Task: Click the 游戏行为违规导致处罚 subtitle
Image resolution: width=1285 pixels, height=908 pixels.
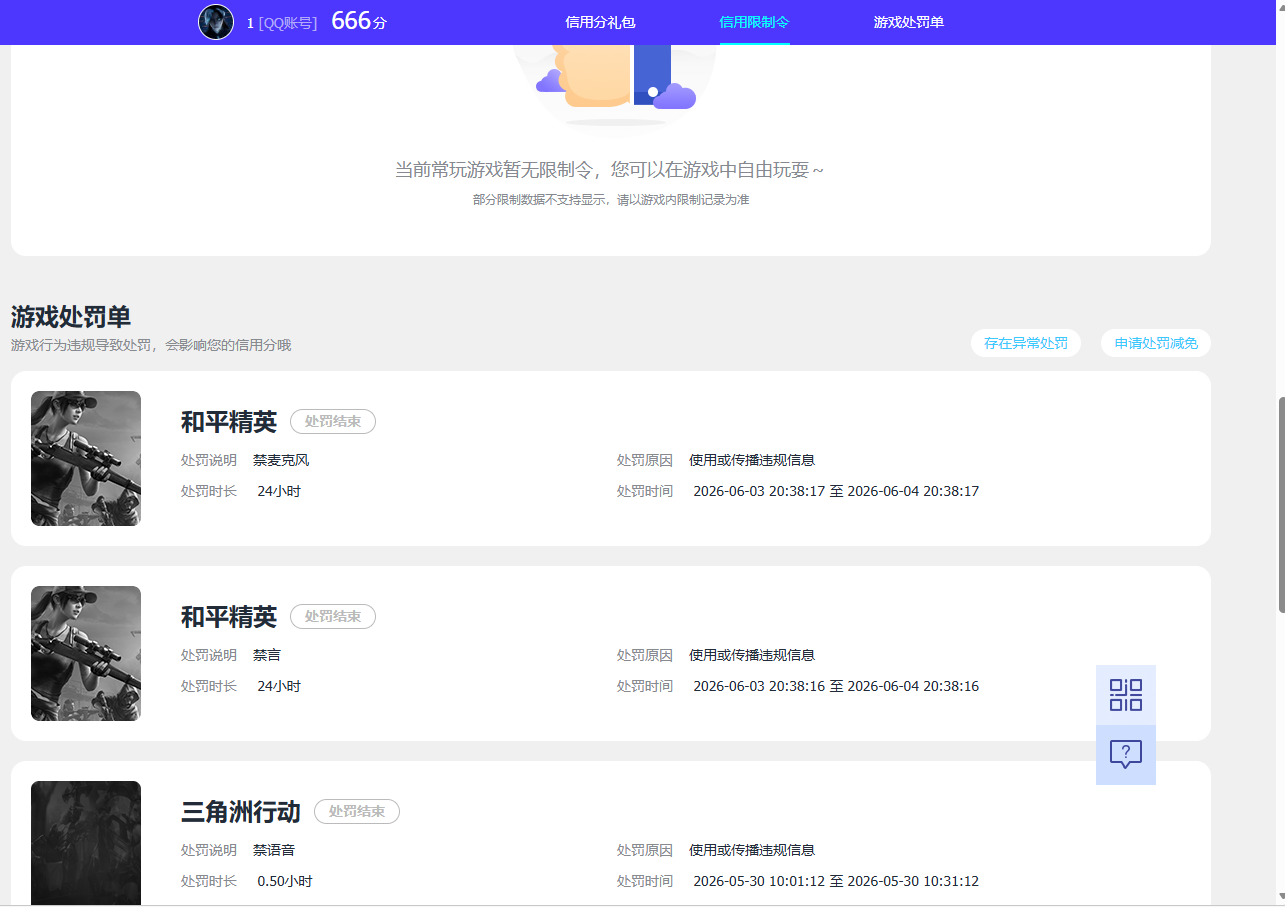Action: 151,345
